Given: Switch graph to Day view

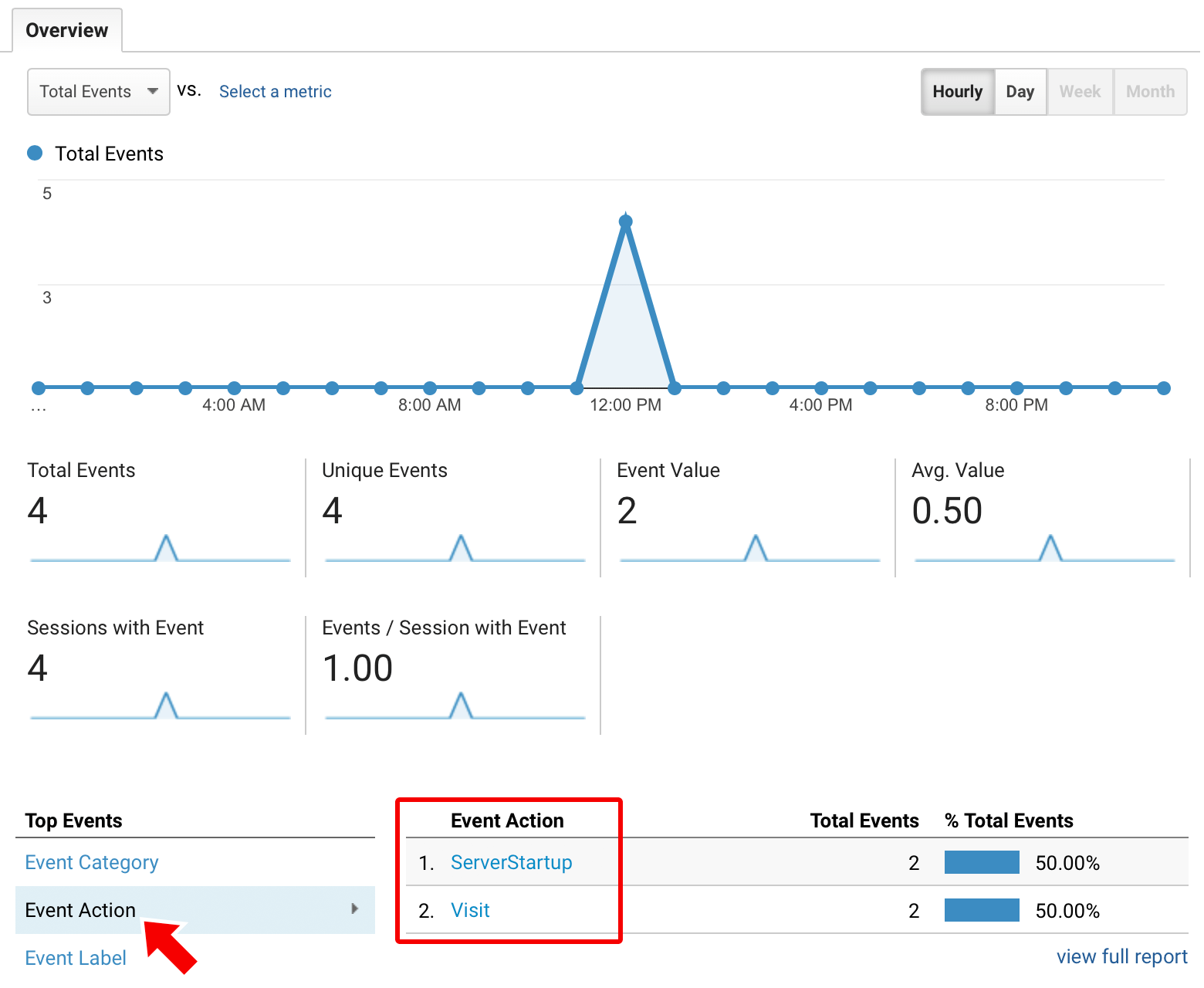Looking at the screenshot, I should point(1020,92).
